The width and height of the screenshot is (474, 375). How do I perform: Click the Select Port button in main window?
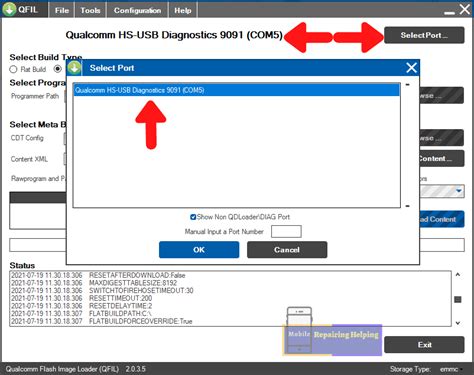[424, 35]
